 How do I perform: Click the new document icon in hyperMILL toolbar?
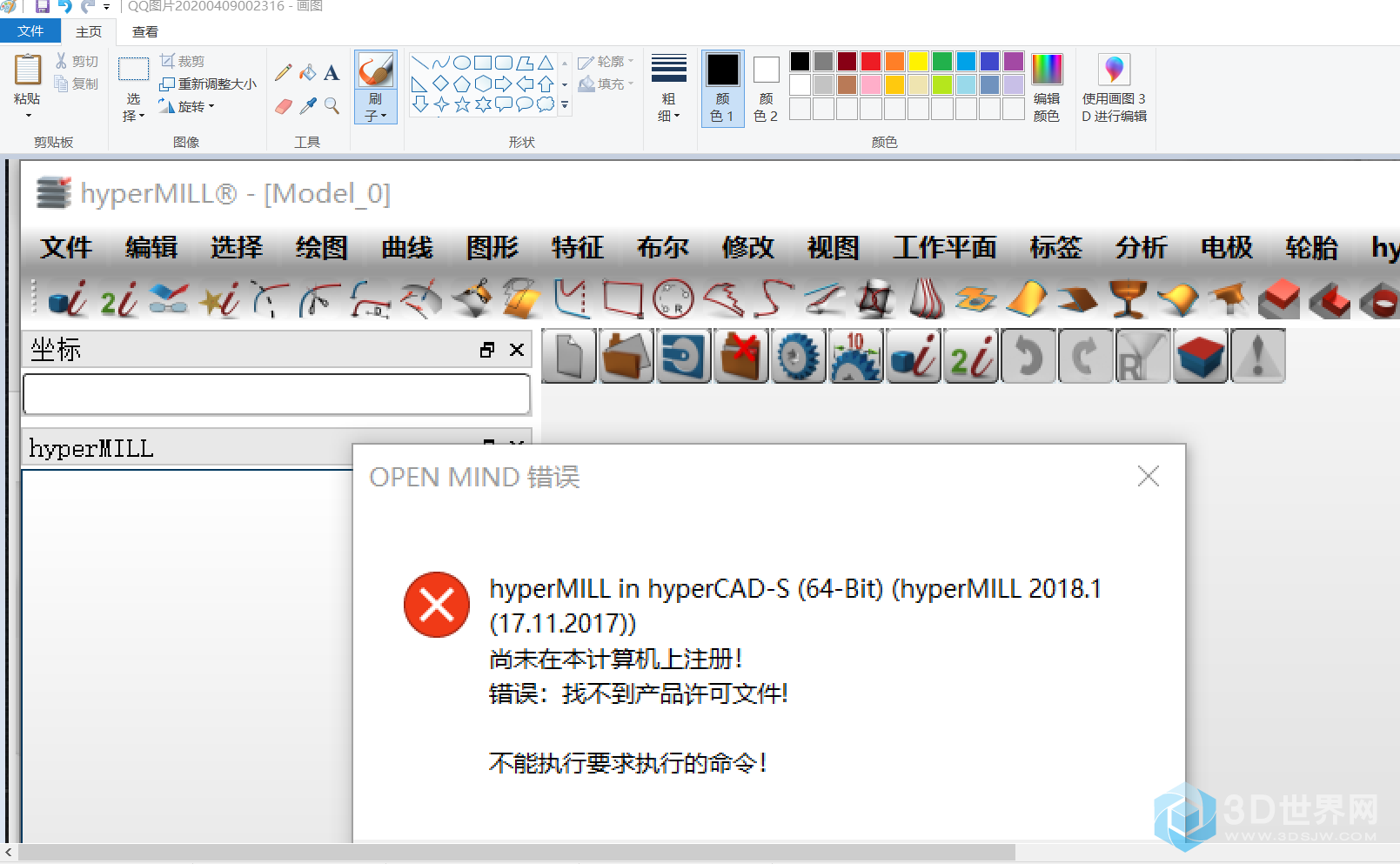tap(569, 356)
